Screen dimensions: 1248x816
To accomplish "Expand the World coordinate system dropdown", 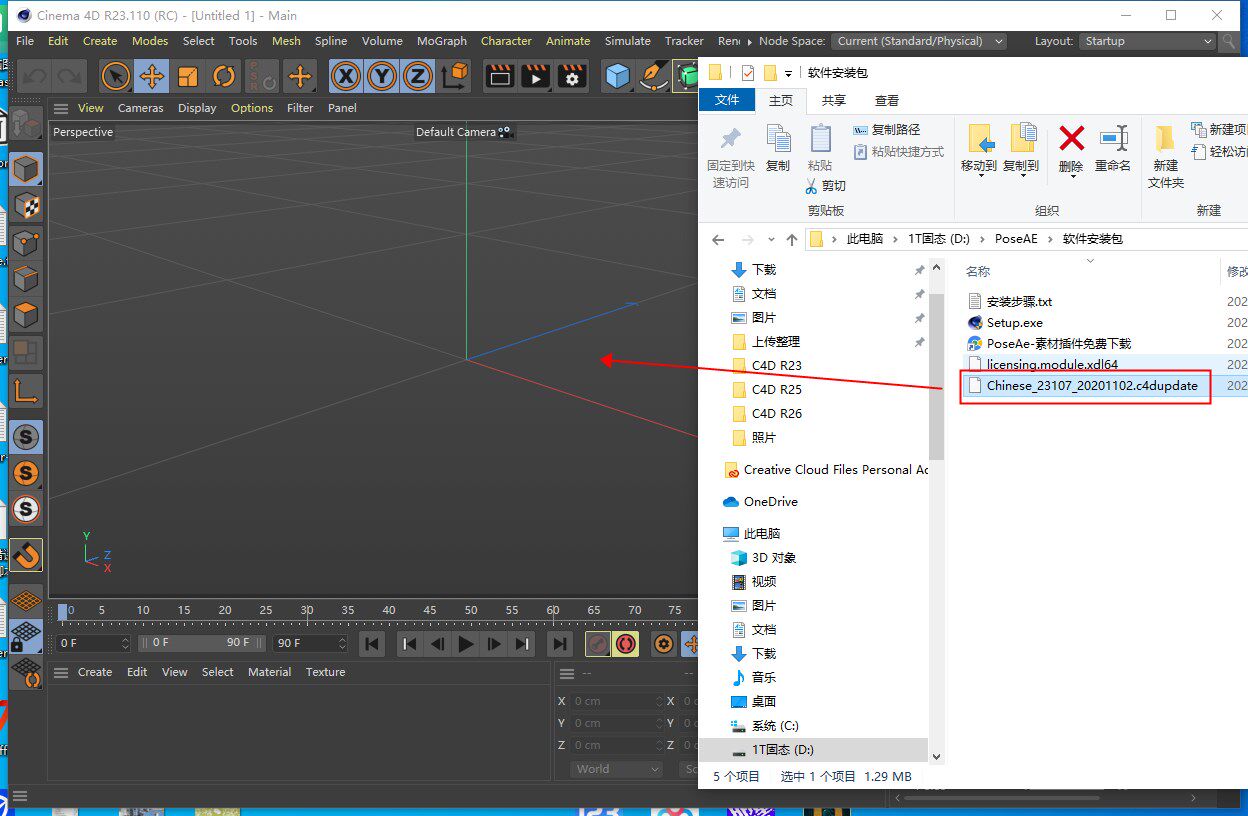I will (617, 769).
